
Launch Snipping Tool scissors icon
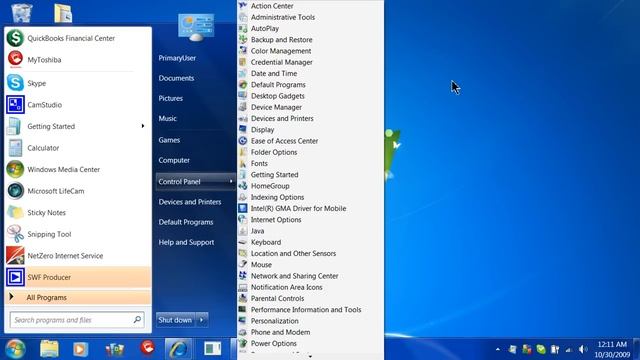point(15,234)
